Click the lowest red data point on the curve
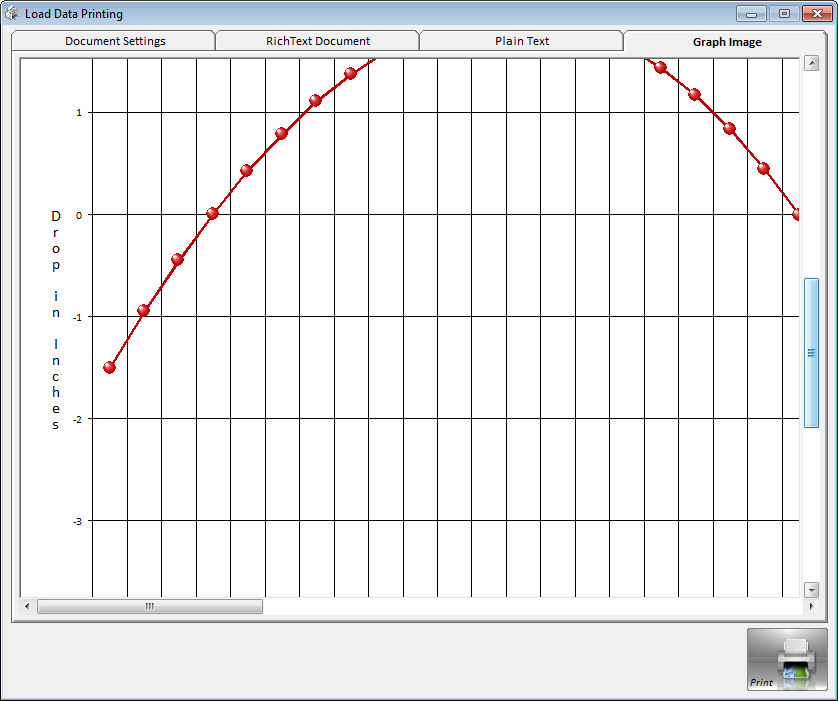Screen dimensions: 838x701 click(x=110, y=367)
